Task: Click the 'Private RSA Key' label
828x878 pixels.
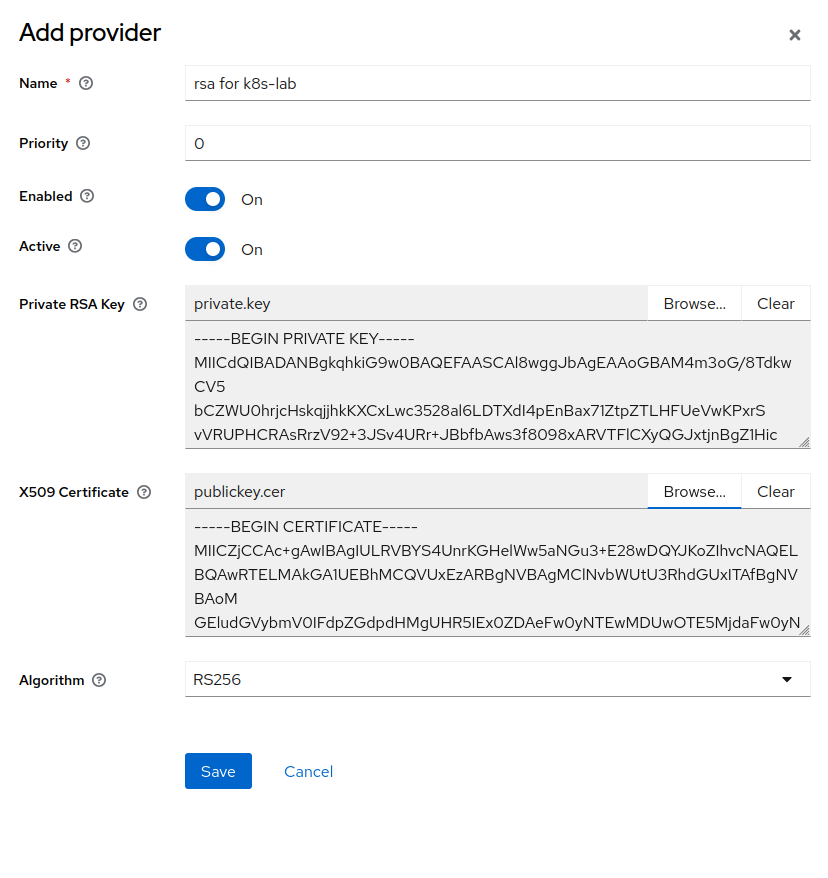Action: [x=72, y=304]
